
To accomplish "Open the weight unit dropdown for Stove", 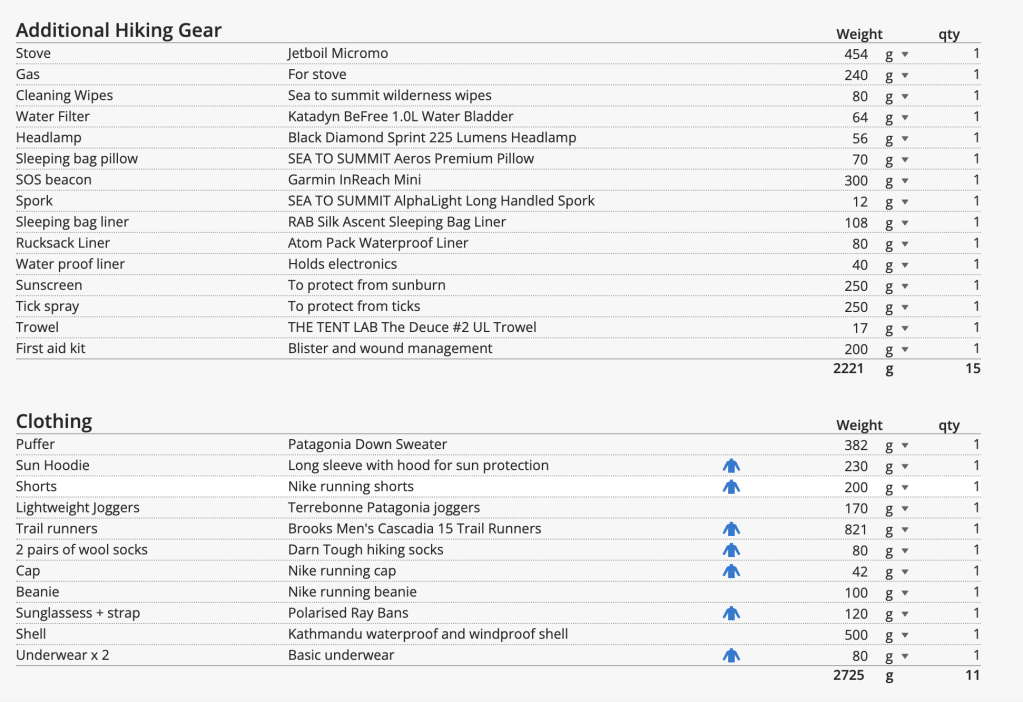I will (x=896, y=54).
